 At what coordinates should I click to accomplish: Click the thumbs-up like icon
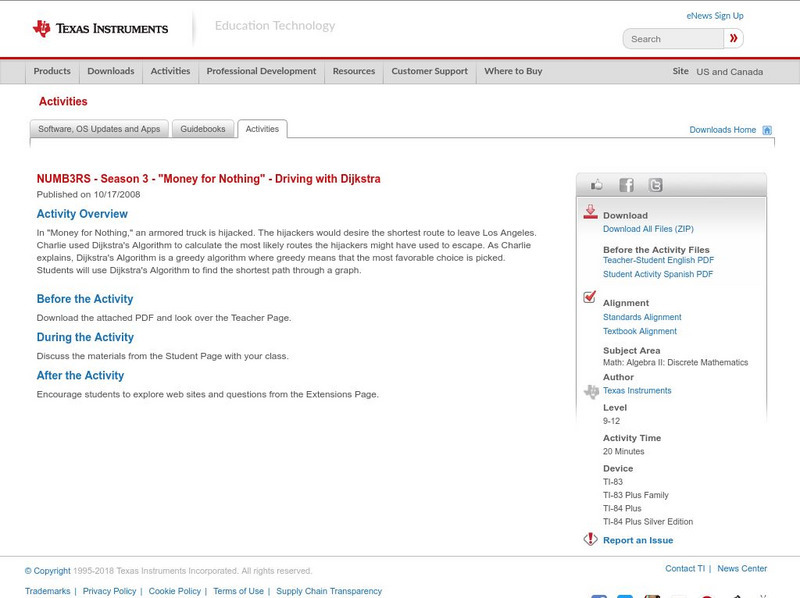pos(596,185)
